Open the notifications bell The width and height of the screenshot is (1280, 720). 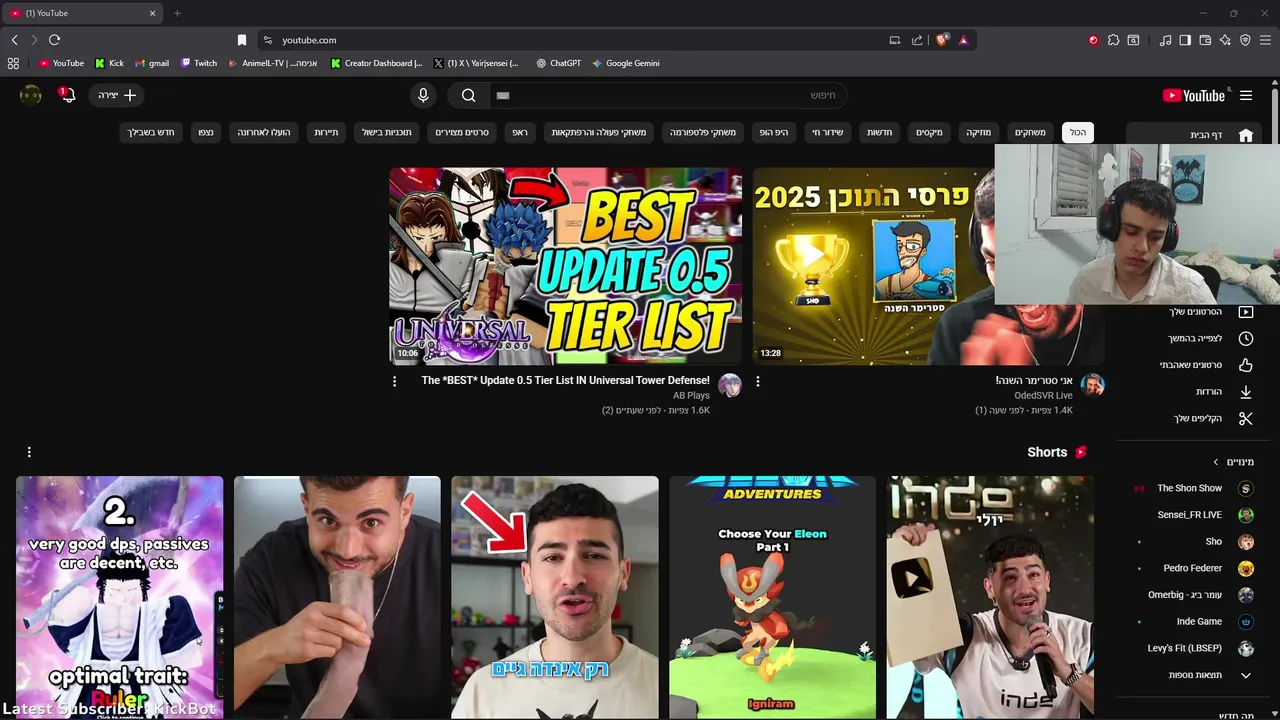67,95
